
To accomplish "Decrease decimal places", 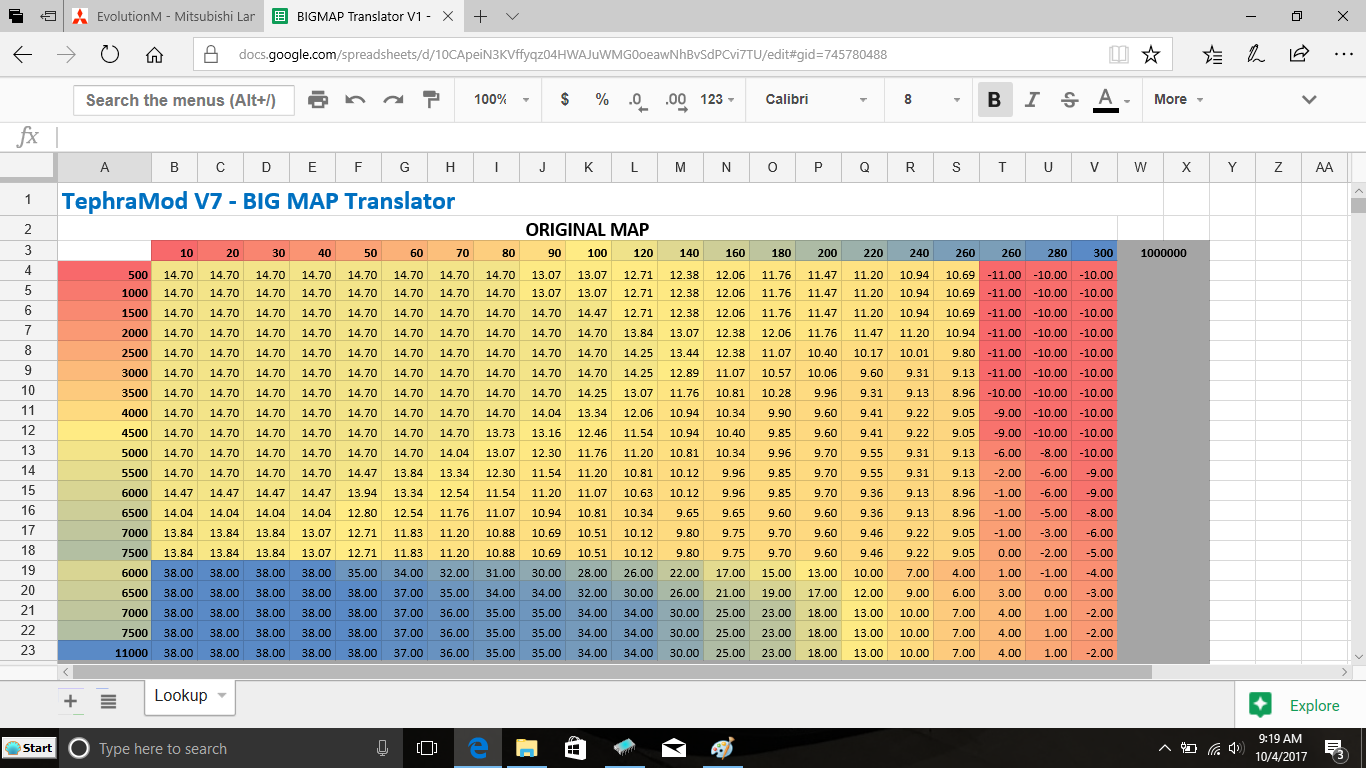I will pyautogui.click(x=636, y=100).
